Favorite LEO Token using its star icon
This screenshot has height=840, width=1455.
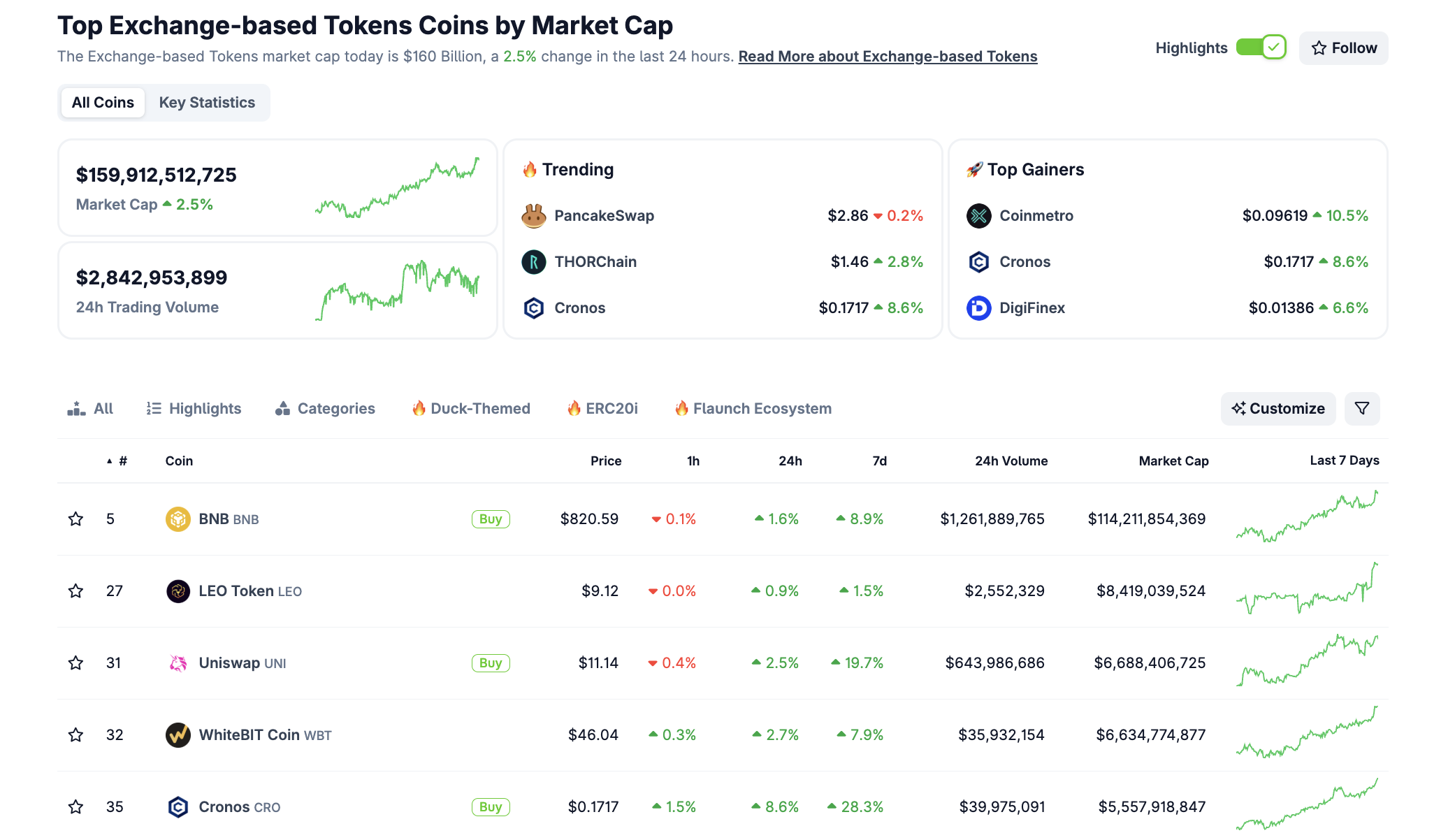point(75,591)
